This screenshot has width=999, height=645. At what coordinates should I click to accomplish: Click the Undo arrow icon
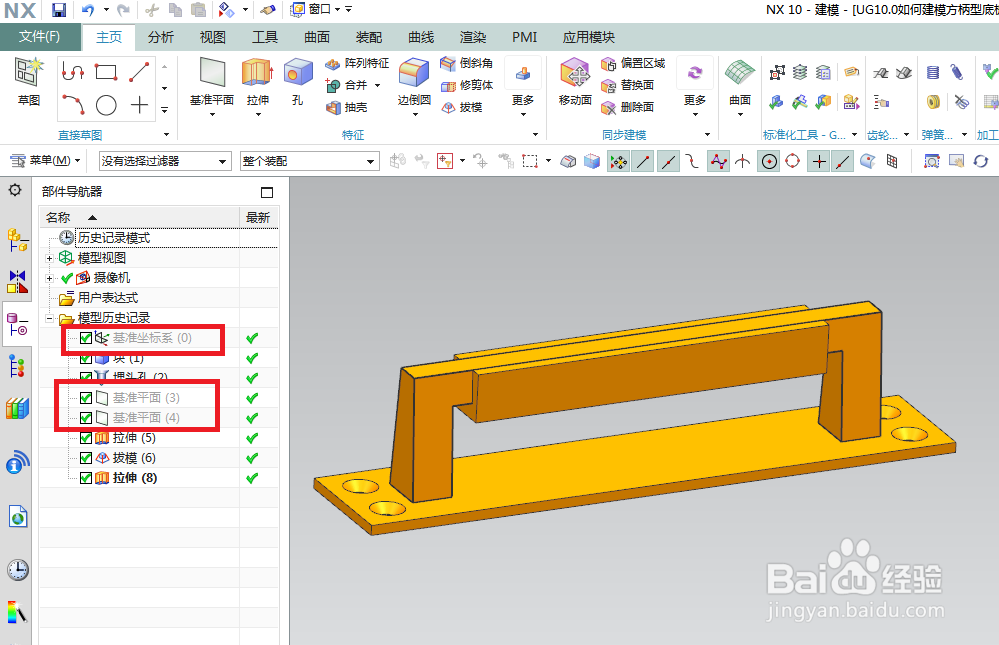[x=88, y=10]
